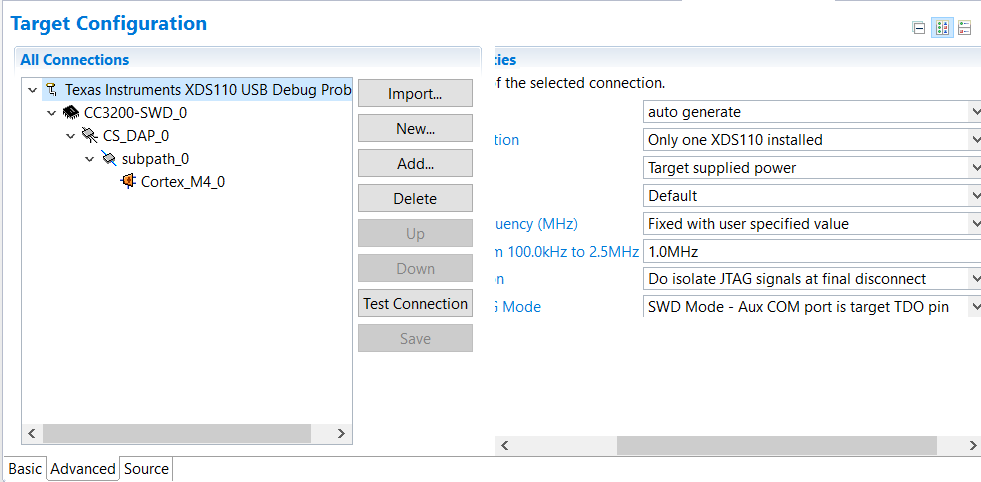981x482 pixels.
Task: Collapse the CC3200-SWD_0 tree node
Action: 52,113
